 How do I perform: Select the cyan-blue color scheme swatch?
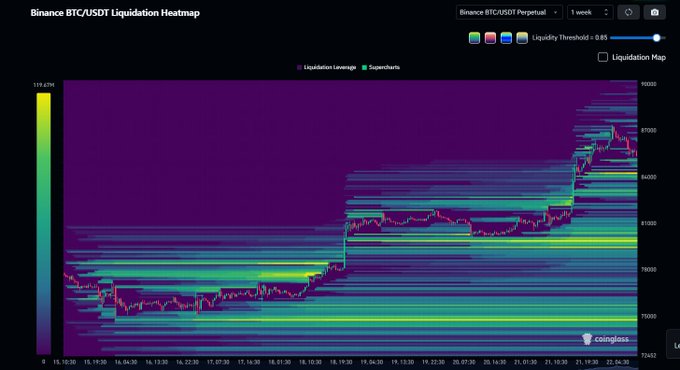tap(506, 38)
